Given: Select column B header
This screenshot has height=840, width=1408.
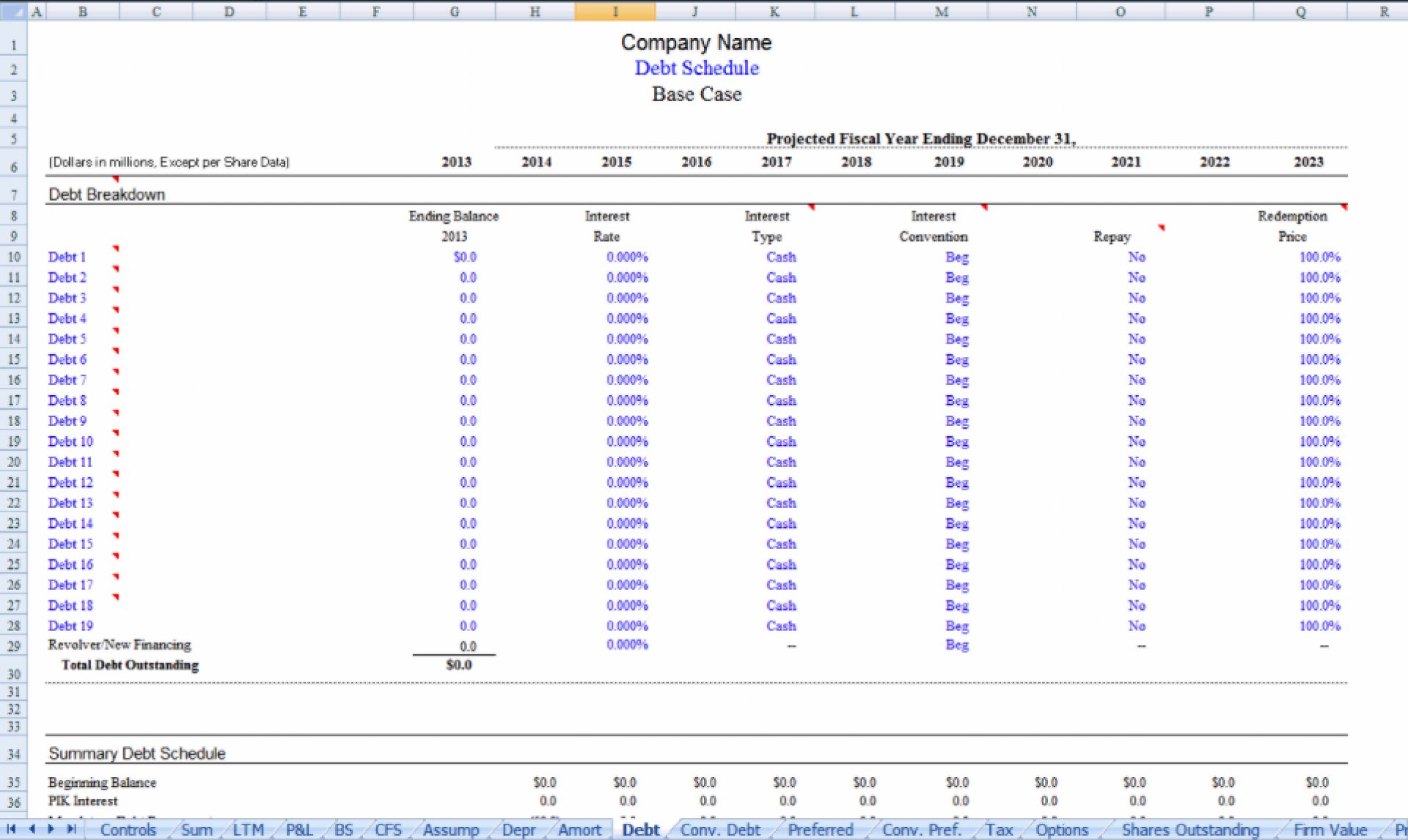Looking at the screenshot, I should pos(82,11).
